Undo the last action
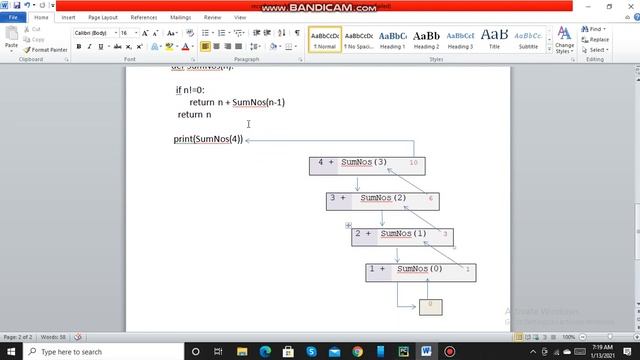Screen dimensions: 640x360 27,5
